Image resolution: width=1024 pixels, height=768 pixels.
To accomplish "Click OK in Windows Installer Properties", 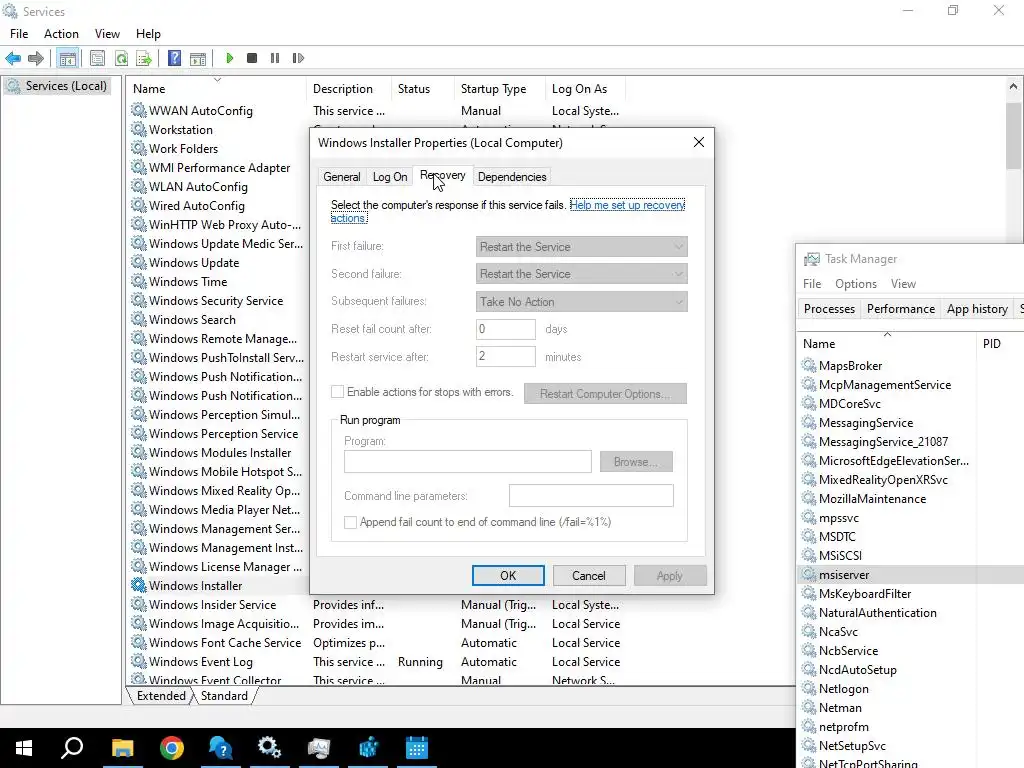I will [x=508, y=575].
